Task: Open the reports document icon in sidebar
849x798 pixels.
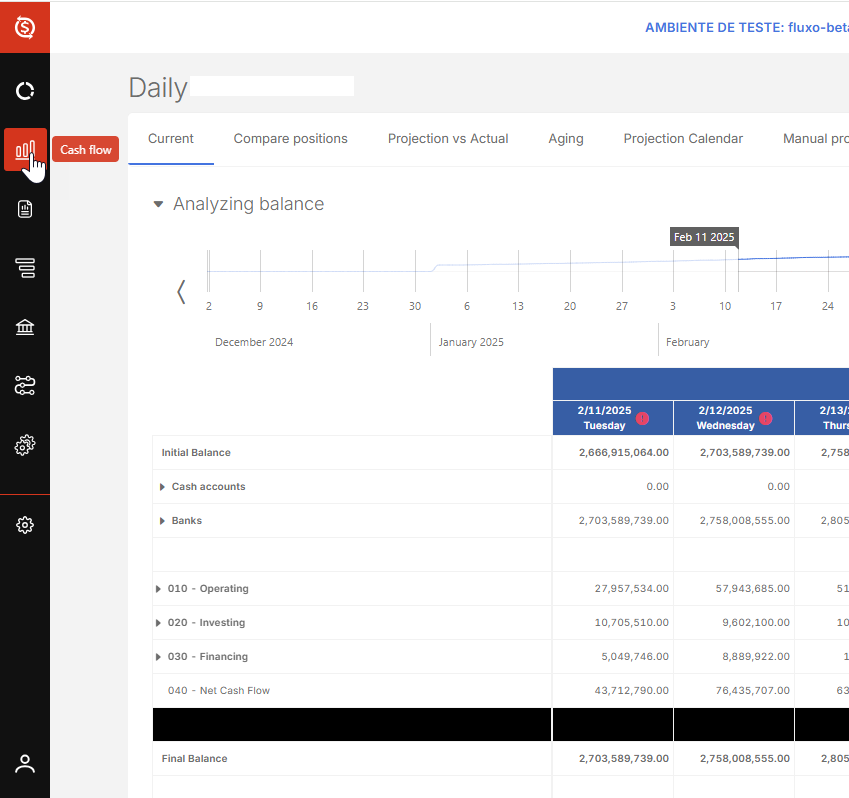Action: pyautogui.click(x=25, y=209)
